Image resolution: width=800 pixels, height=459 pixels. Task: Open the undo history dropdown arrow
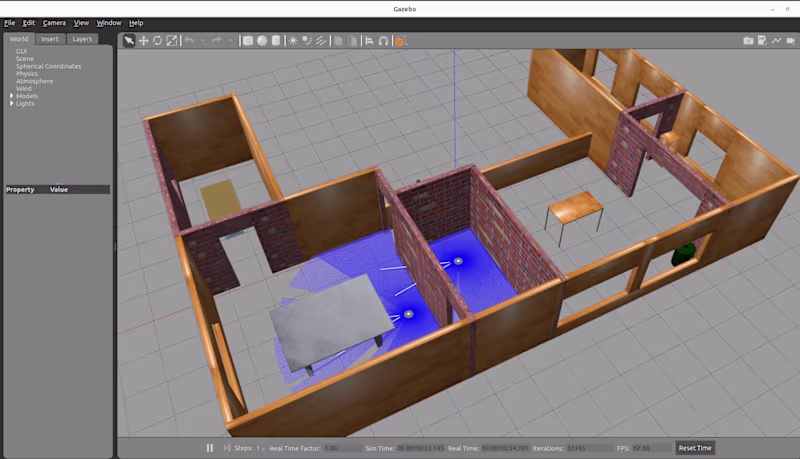tap(203, 41)
